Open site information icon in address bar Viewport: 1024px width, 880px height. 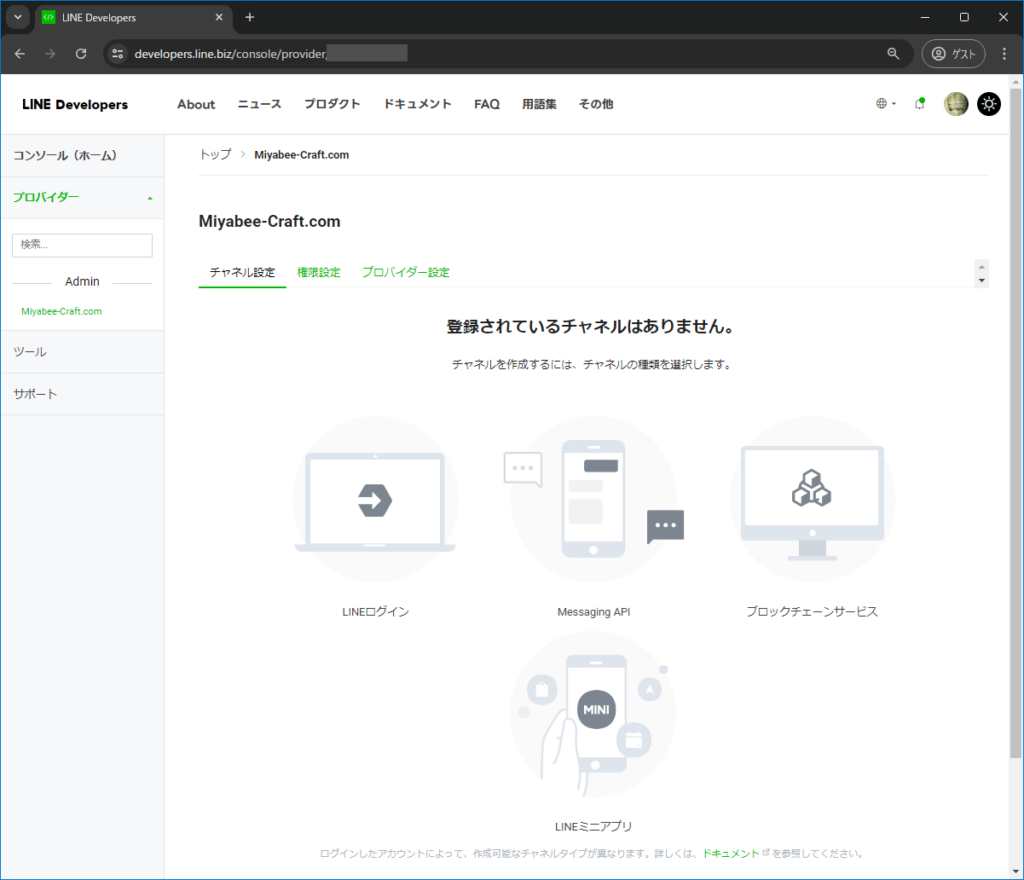pyautogui.click(x=118, y=54)
